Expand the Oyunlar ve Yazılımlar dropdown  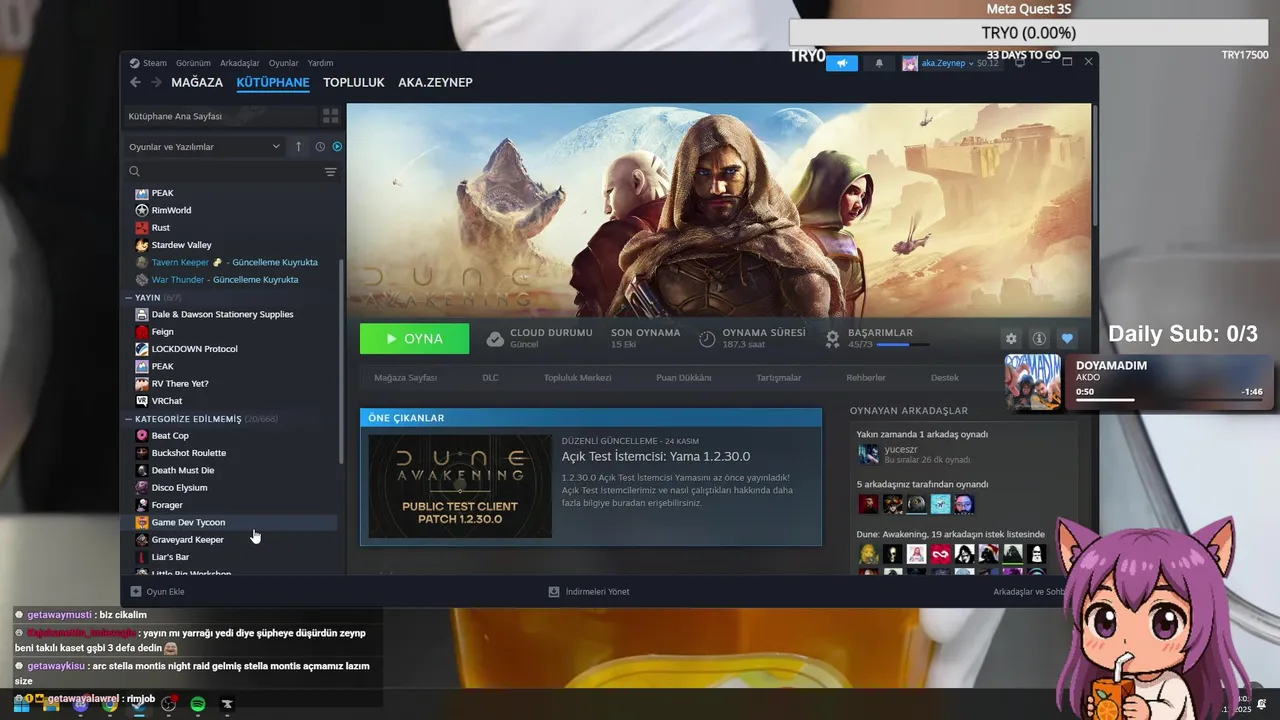204,147
